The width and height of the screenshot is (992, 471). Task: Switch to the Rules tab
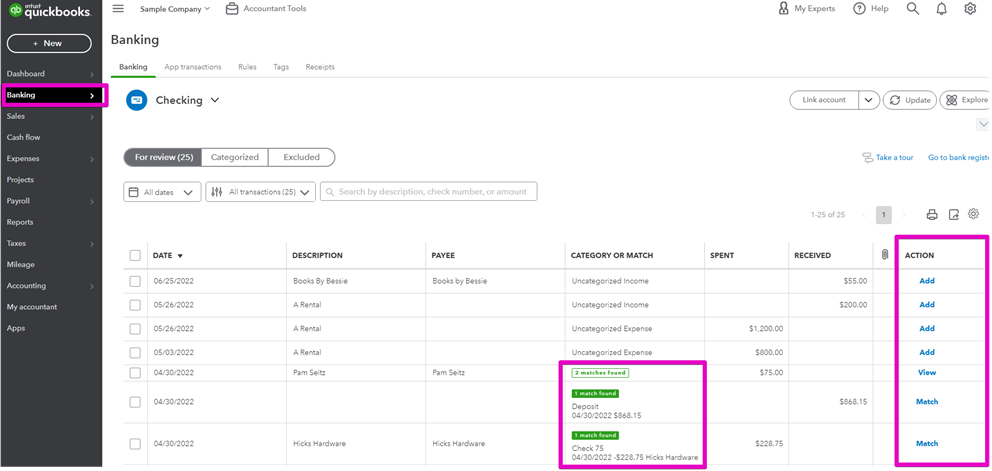(247, 66)
